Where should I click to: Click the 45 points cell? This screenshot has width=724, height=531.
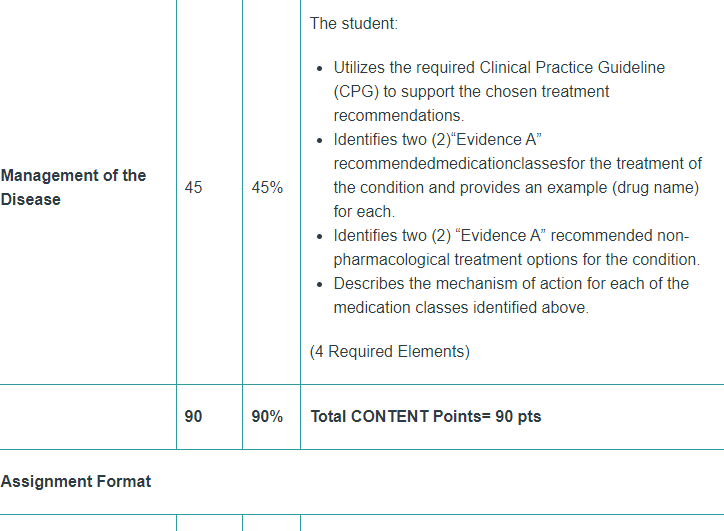(193, 187)
